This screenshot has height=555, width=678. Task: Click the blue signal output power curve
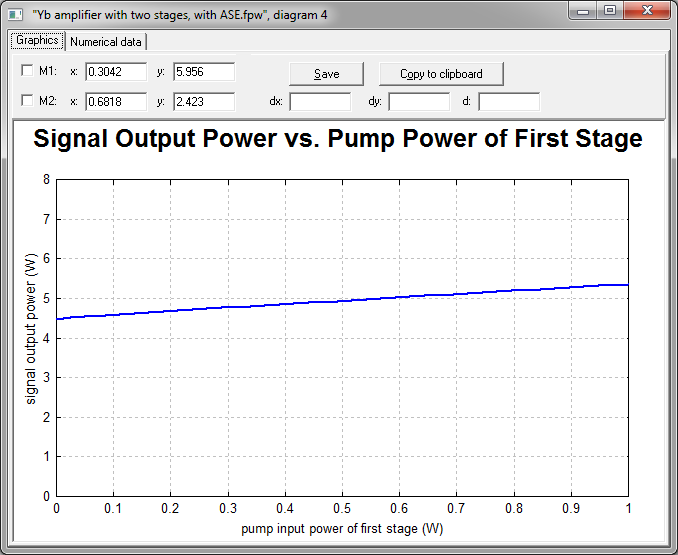click(x=342, y=300)
